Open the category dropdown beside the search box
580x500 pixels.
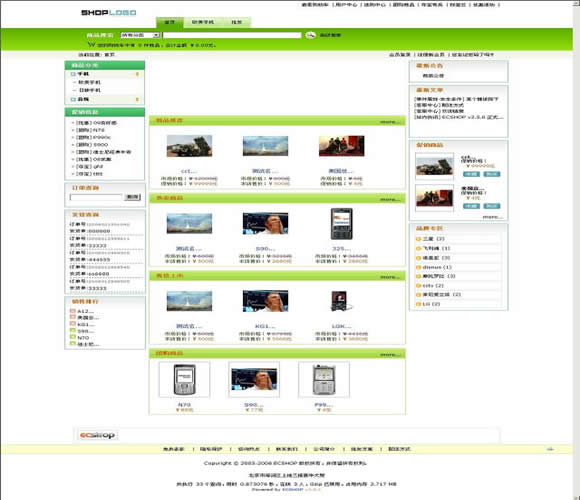[140, 35]
